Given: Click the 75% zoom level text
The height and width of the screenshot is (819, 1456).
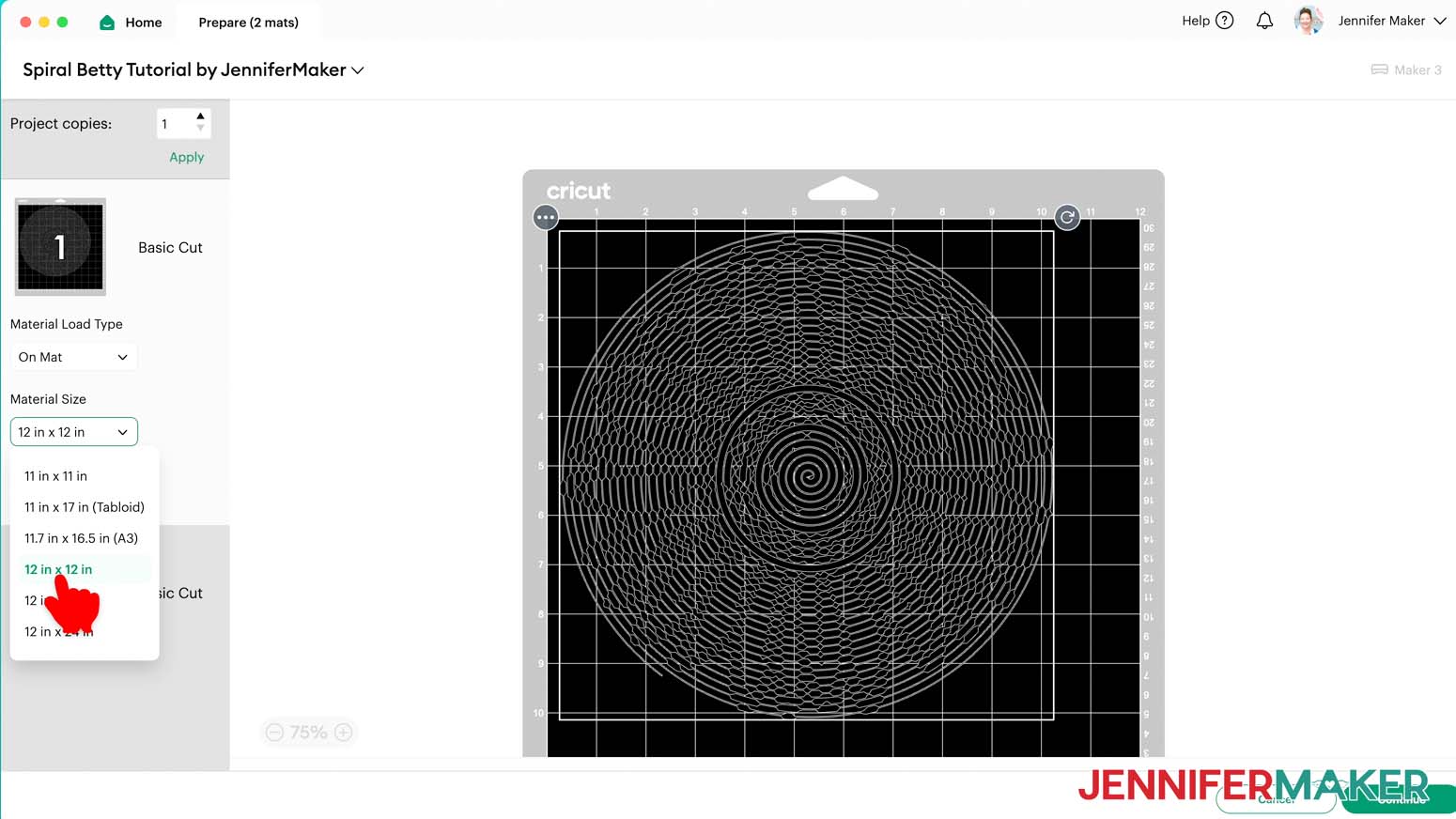Looking at the screenshot, I should [308, 733].
